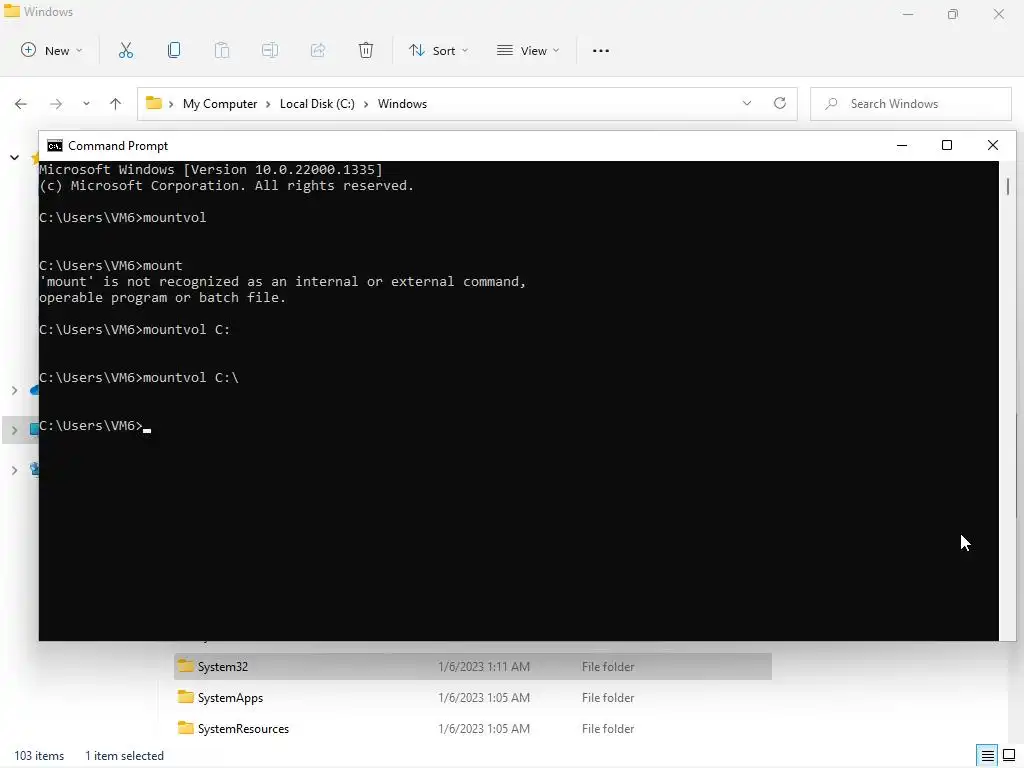Click the SystemResources folder icon
Viewport: 1024px width, 768px height.
185,728
